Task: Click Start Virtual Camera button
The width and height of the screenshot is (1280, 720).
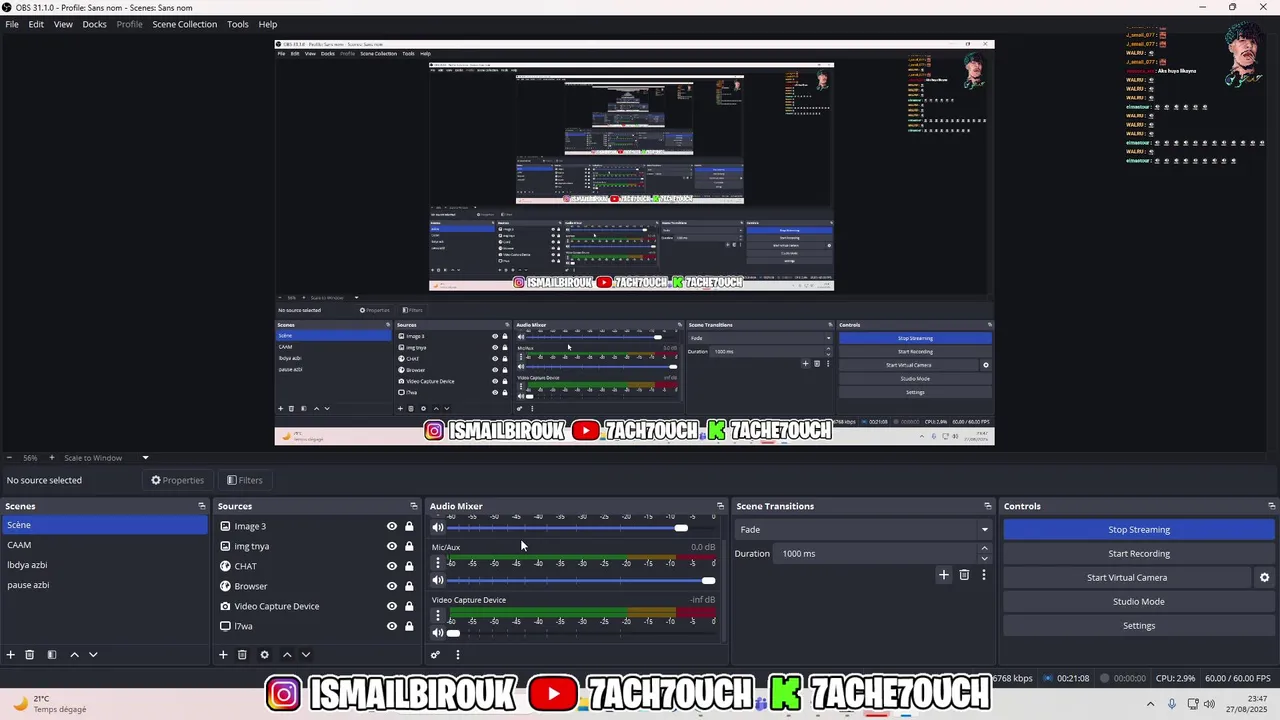Action: (x=1127, y=578)
